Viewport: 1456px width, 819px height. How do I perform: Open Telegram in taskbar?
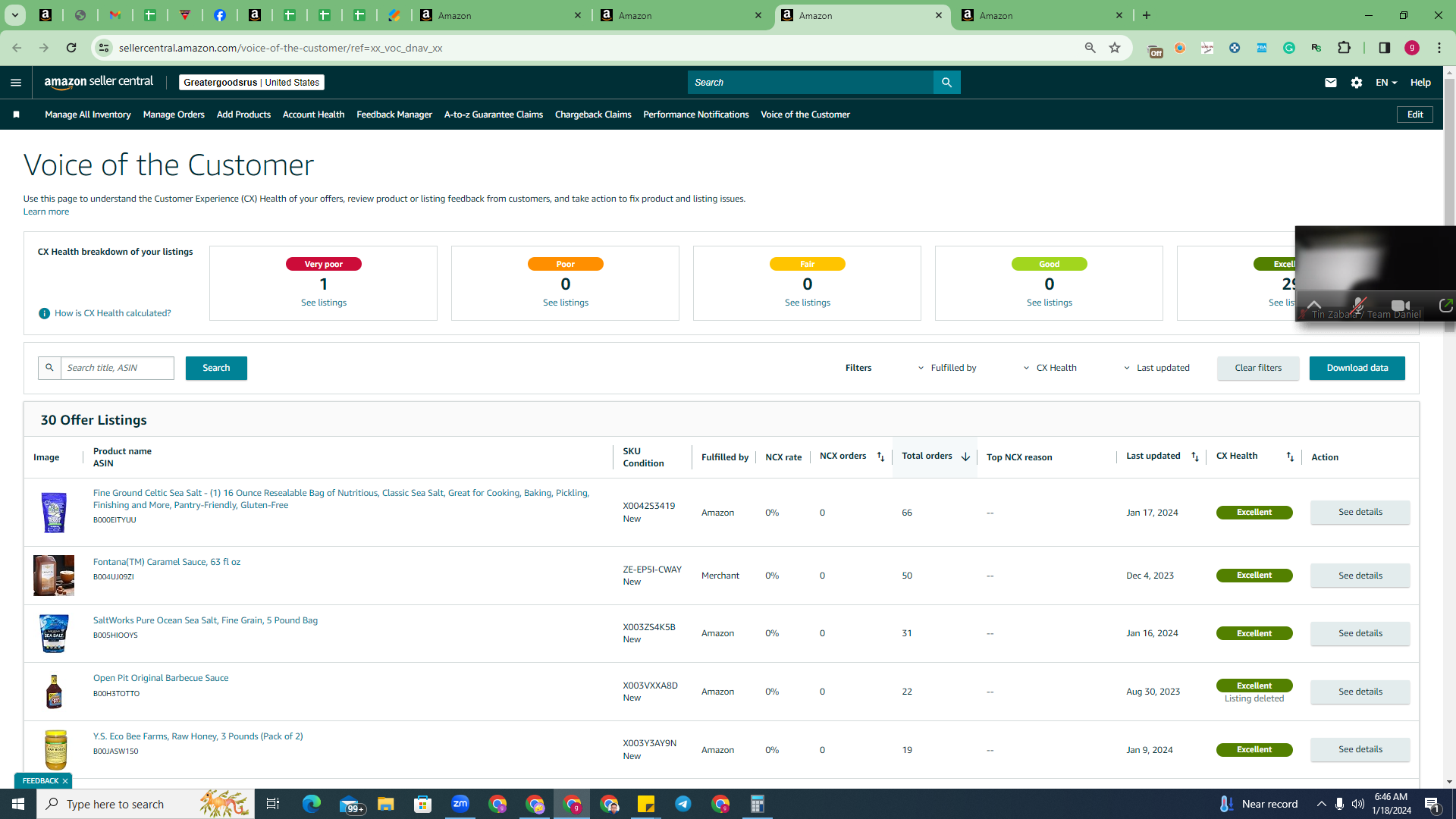click(x=683, y=804)
